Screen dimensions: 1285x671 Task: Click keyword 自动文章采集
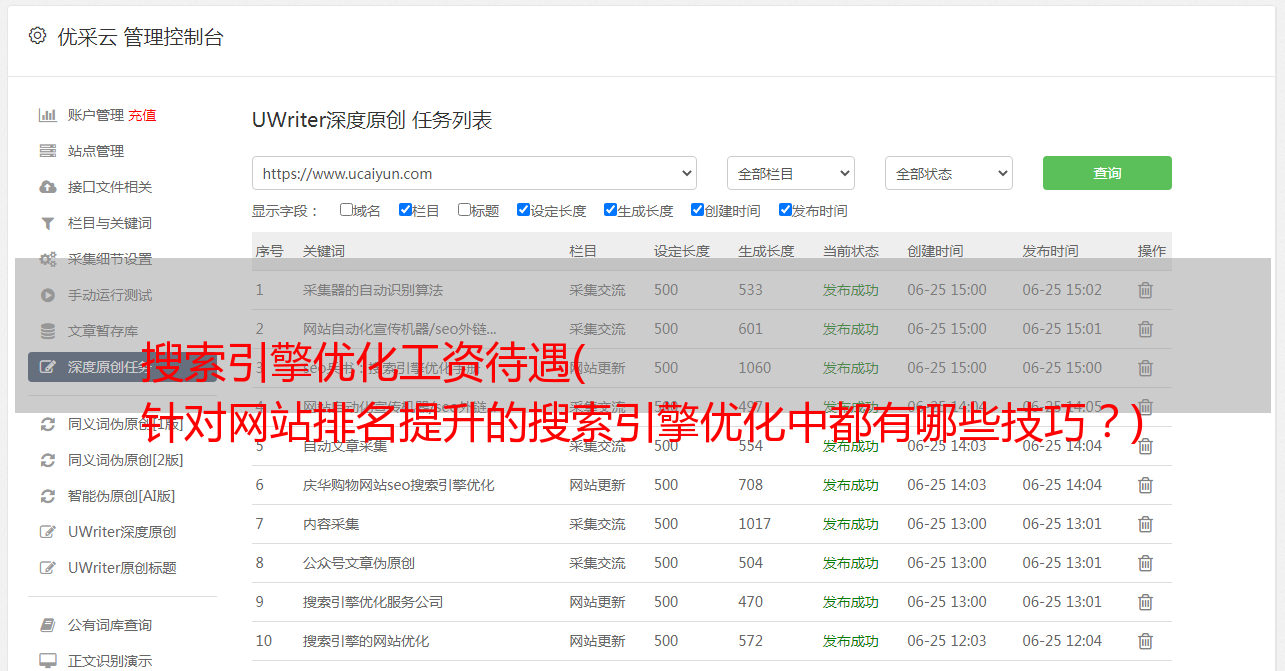[x=345, y=446]
